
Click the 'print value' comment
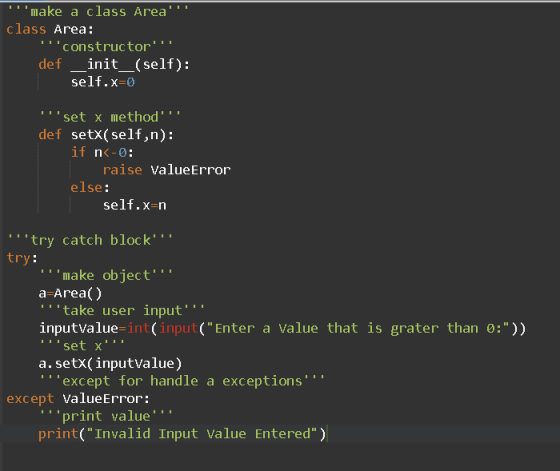[x=106, y=416]
